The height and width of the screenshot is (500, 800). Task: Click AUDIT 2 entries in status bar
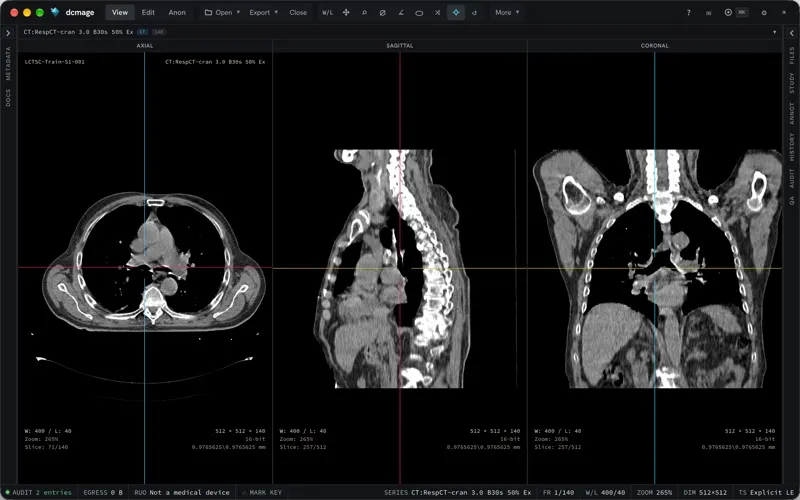pyautogui.click(x=42, y=492)
